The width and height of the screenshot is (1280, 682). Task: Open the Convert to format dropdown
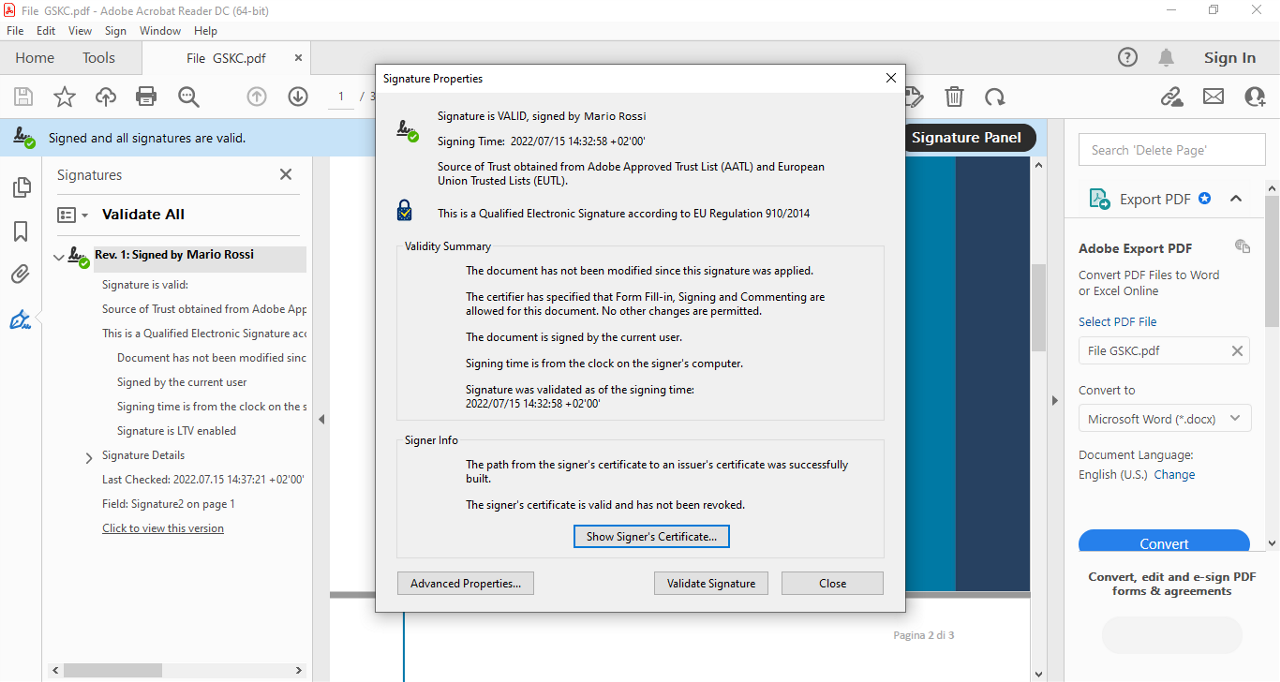pyautogui.click(x=1164, y=419)
